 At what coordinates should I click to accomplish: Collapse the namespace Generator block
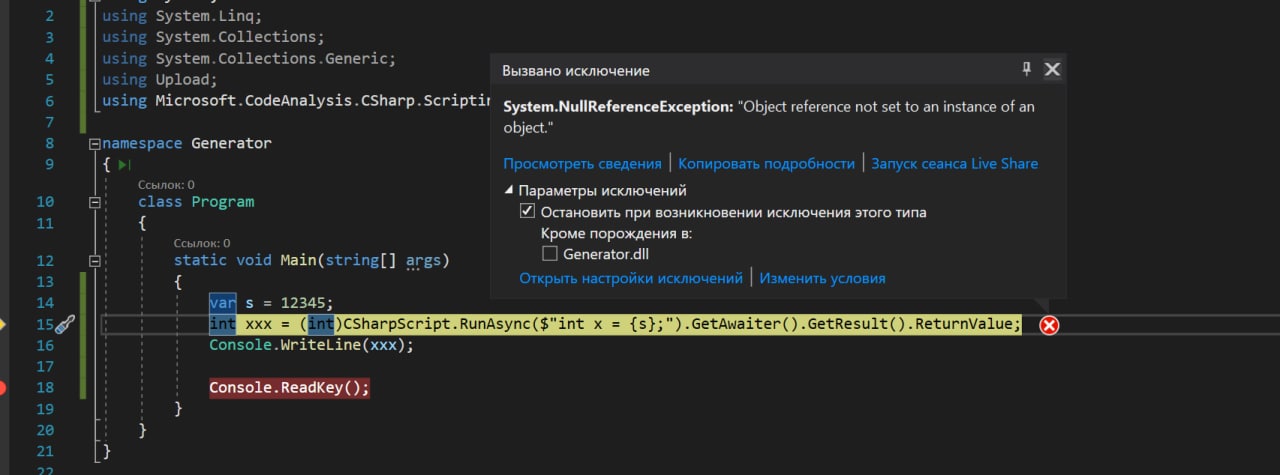pyautogui.click(x=95, y=143)
